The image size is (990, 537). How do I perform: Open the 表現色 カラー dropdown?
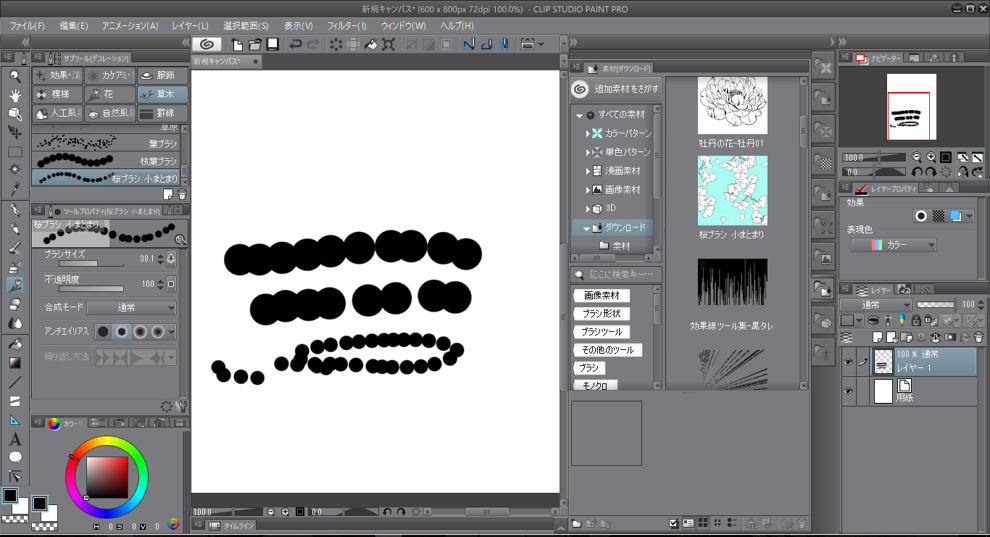[x=893, y=245]
